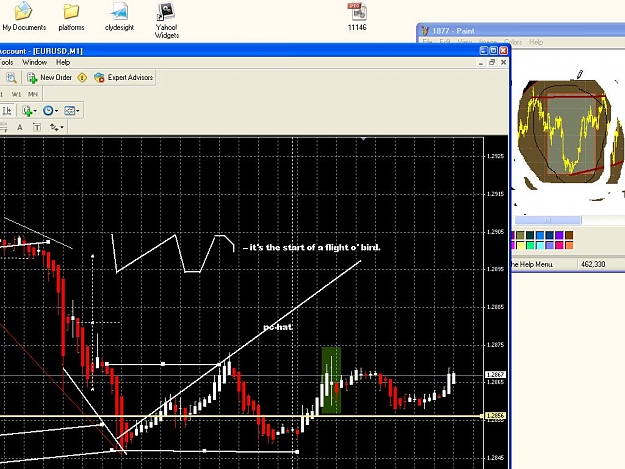
Task: Toggle the Expert Advisors button
Action: (x=124, y=77)
